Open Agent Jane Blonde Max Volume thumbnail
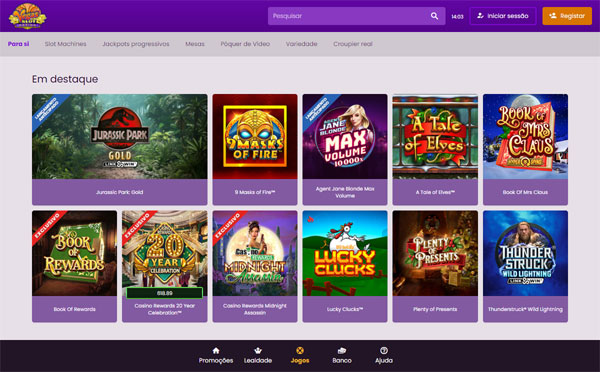Viewport: 600px width, 372px height. tap(345, 137)
